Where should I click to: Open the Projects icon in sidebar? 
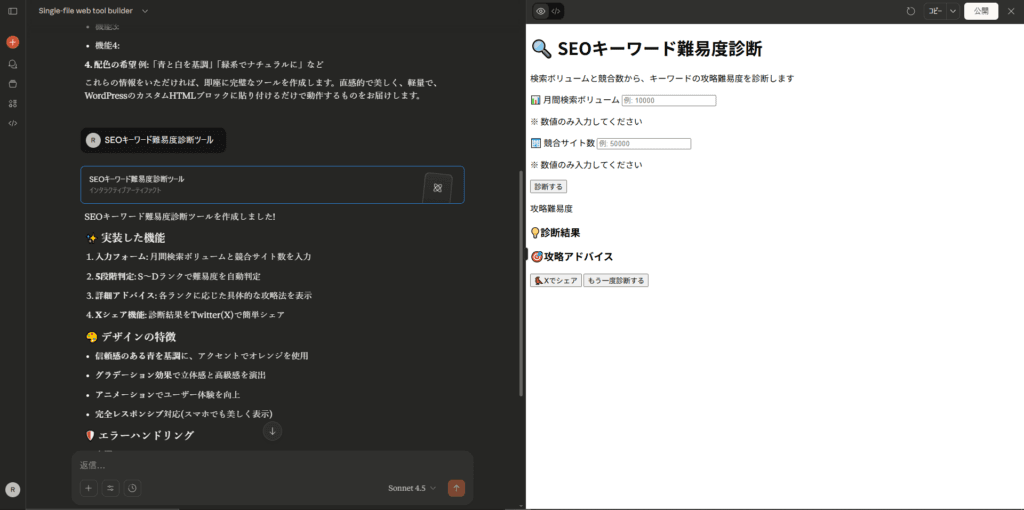(x=12, y=84)
